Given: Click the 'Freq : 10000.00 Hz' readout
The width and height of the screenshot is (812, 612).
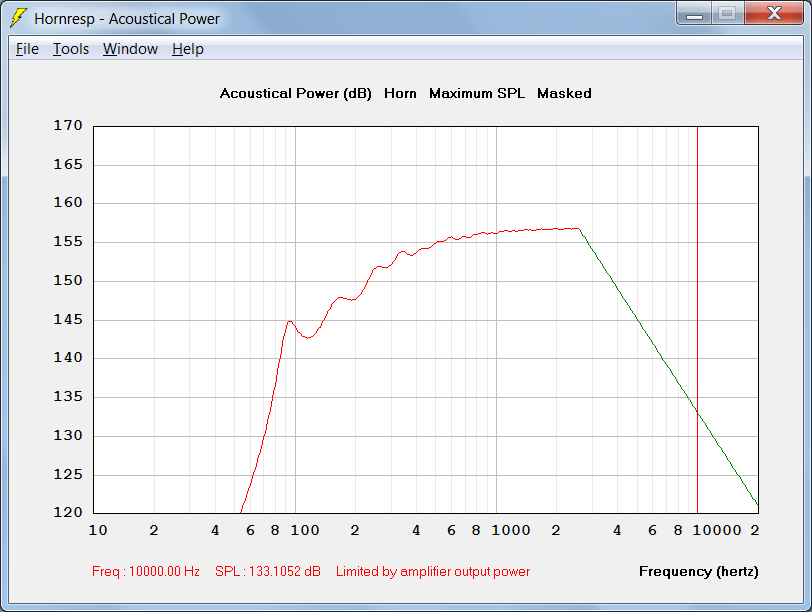Looking at the screenshot, I should (x=146, y=571).
